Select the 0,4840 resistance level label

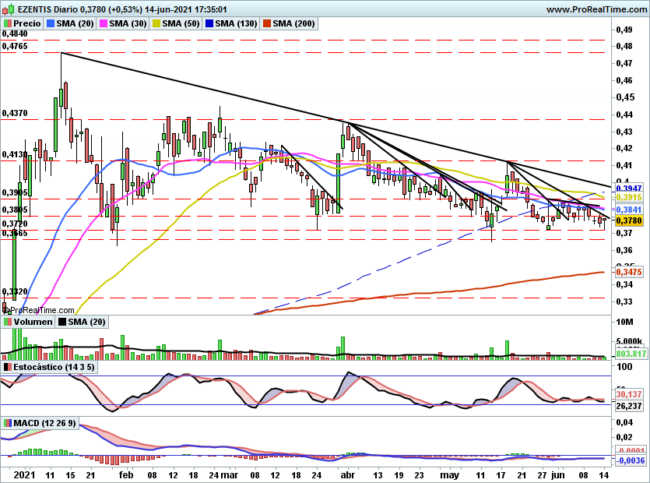[15, 34]
